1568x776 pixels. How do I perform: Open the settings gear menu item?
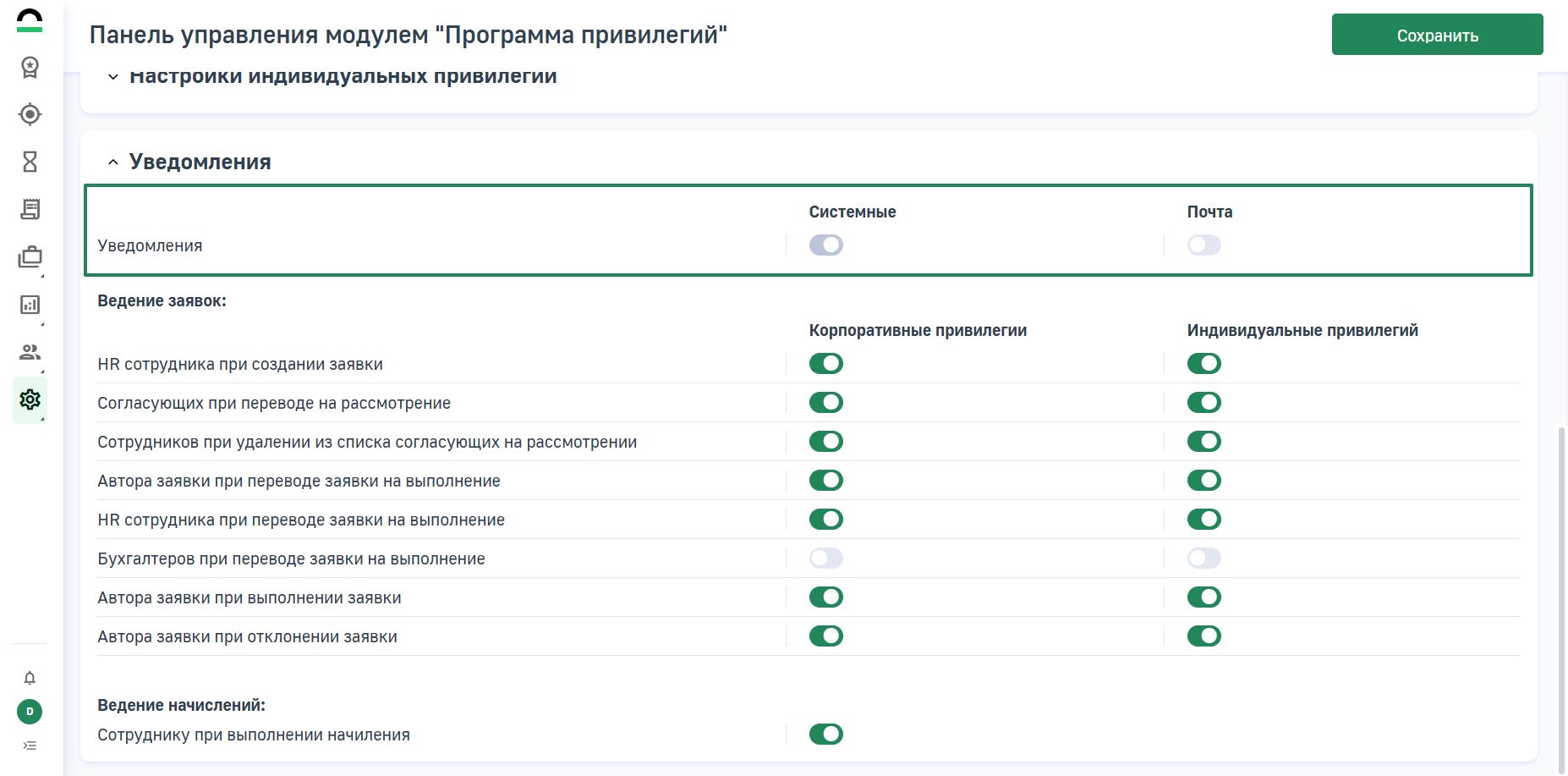pyautogui.click(x=30, y=399)
